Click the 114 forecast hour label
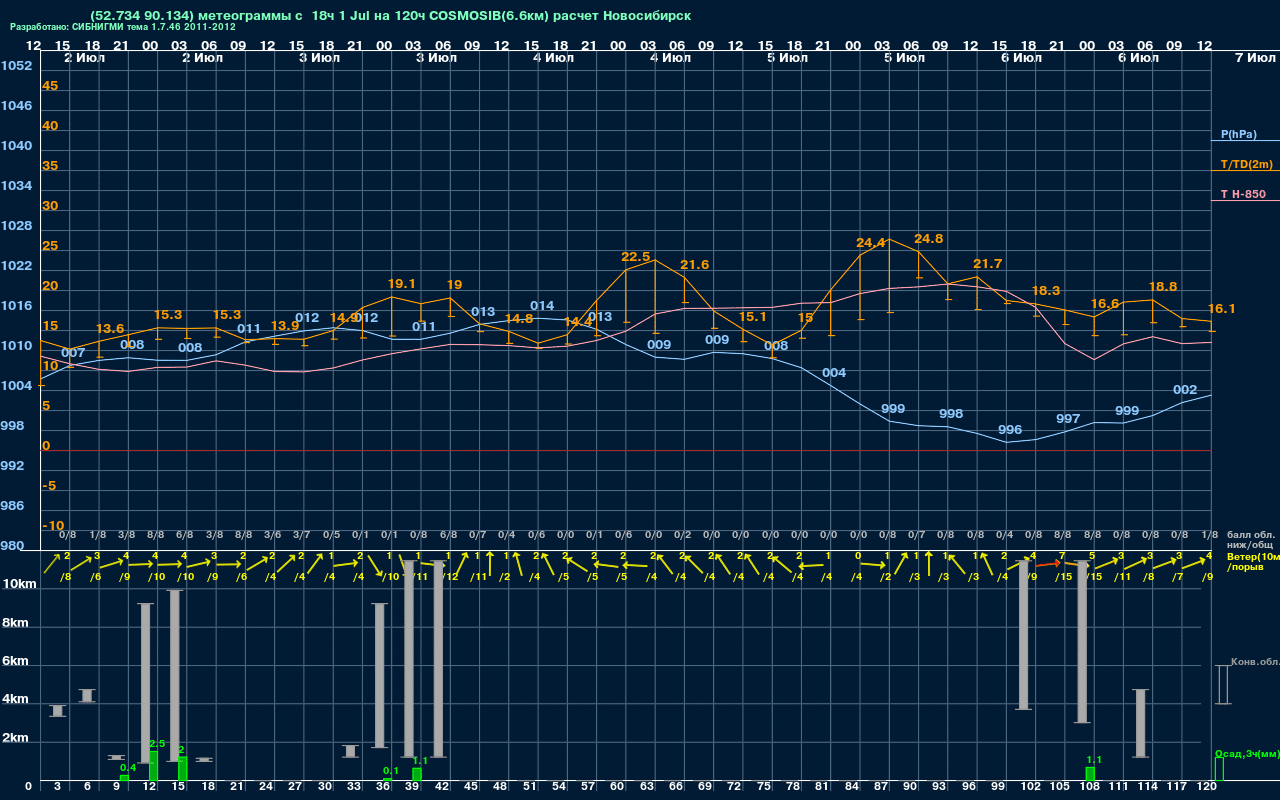Image resolution: width=1280 pixels, height=800 pixels. coord(1148,787)
